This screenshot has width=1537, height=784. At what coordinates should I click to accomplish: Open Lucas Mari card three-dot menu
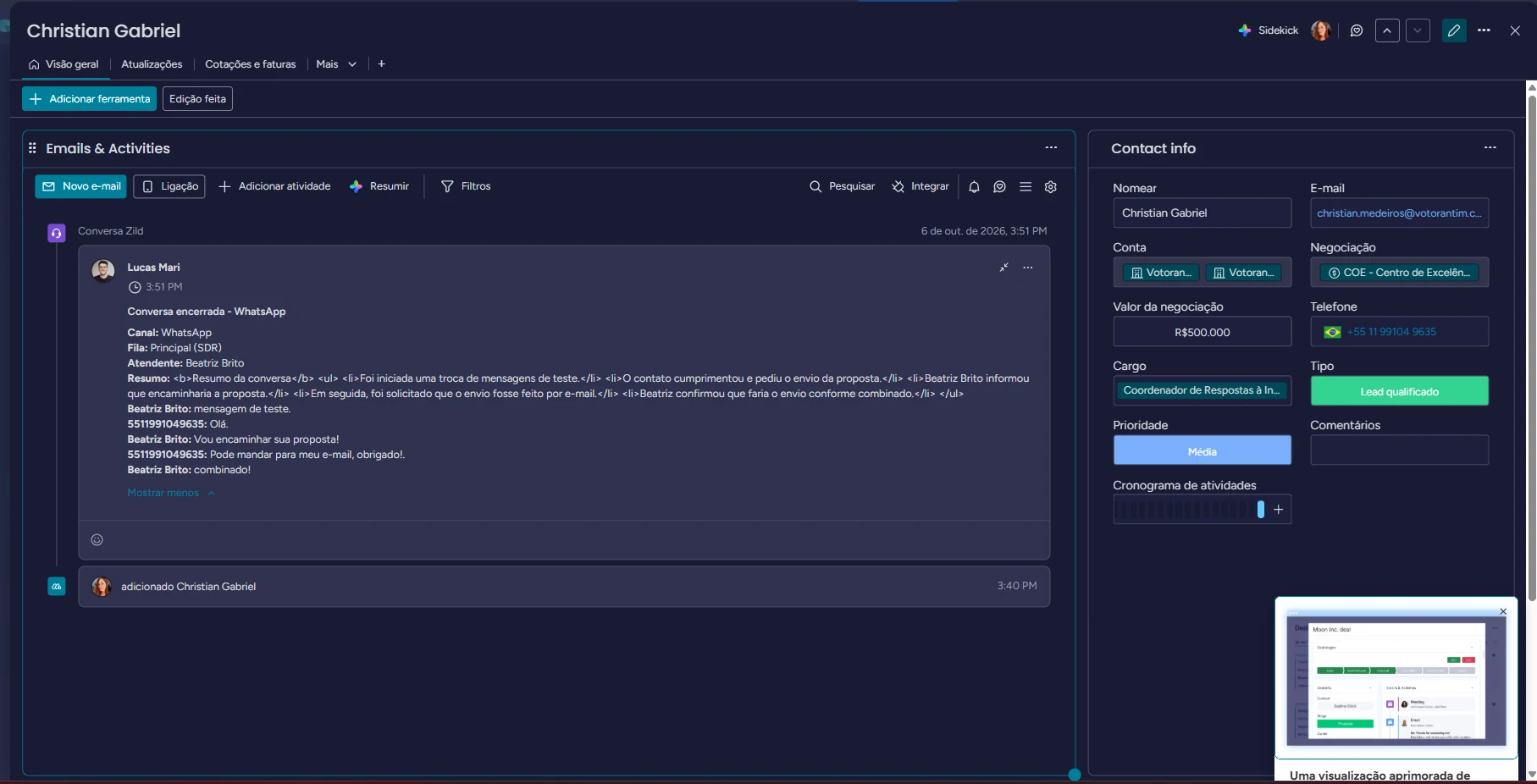[1027, 268]
